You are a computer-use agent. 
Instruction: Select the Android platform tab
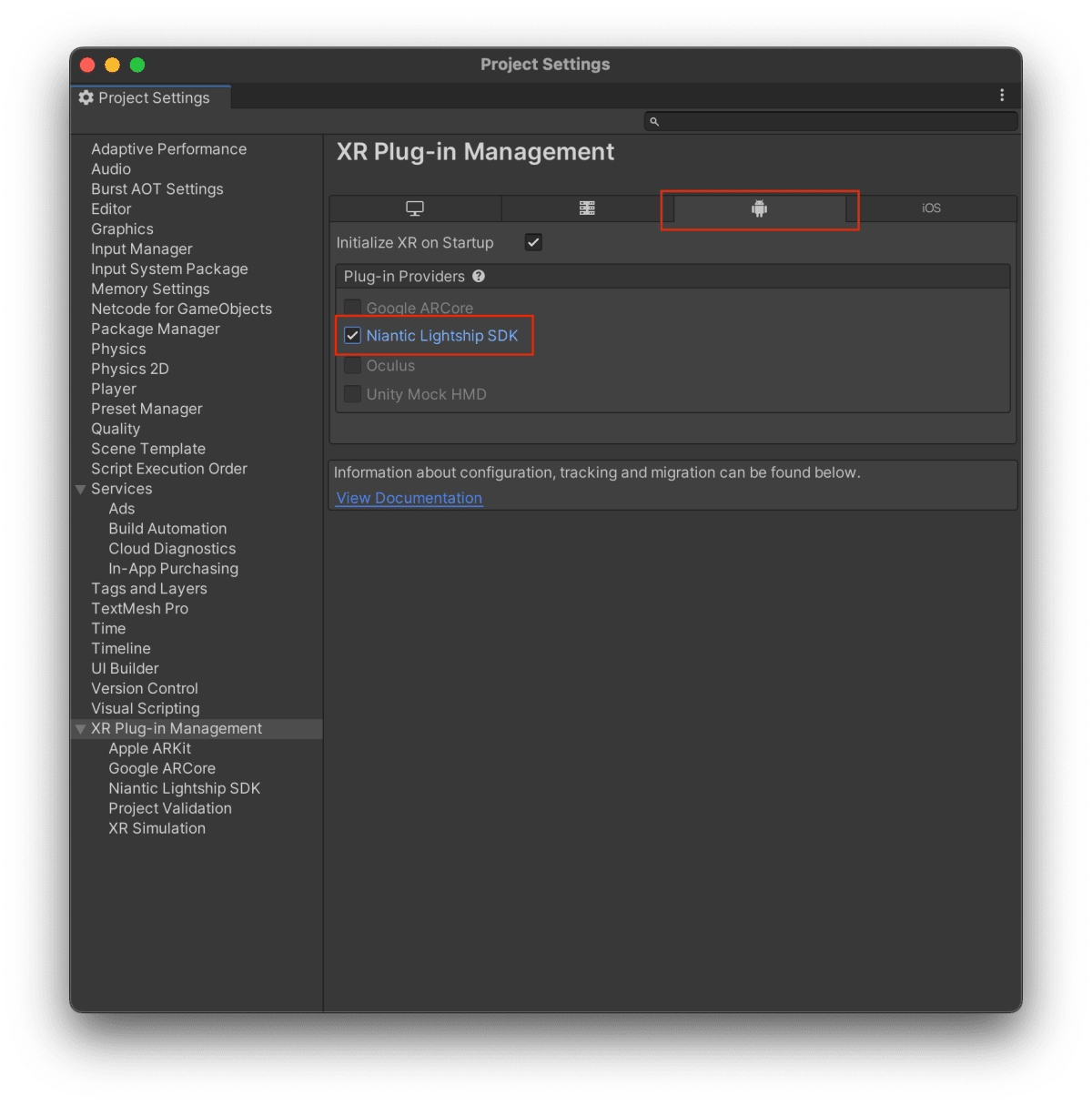[x=760, y=208]
